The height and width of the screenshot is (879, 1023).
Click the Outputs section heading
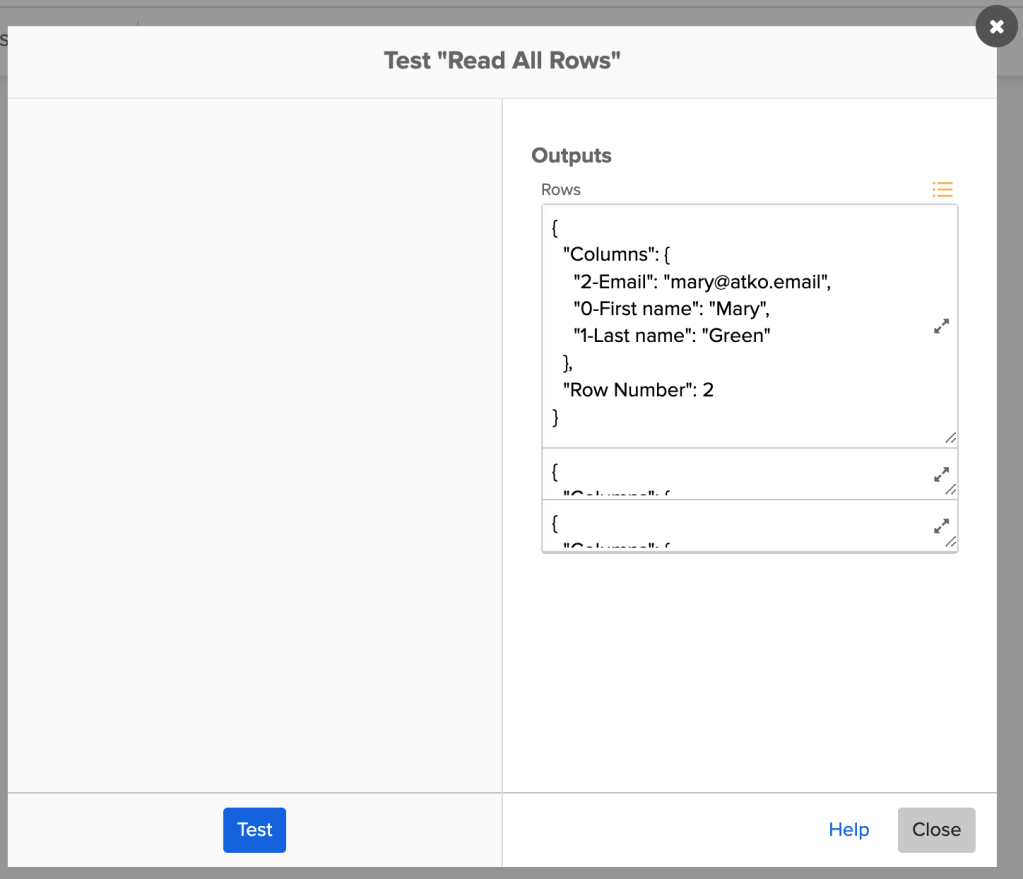571,156
